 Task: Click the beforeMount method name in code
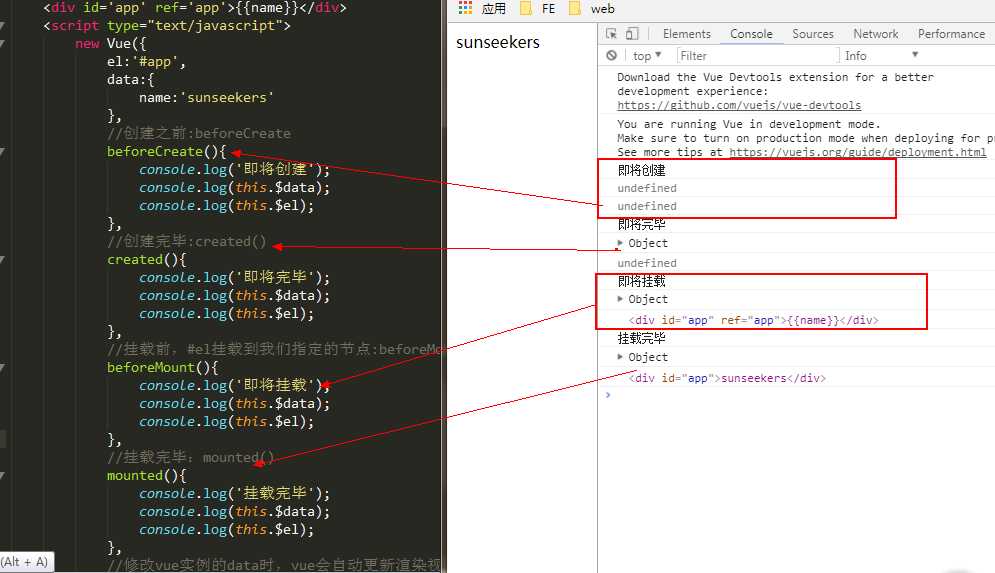150,367
